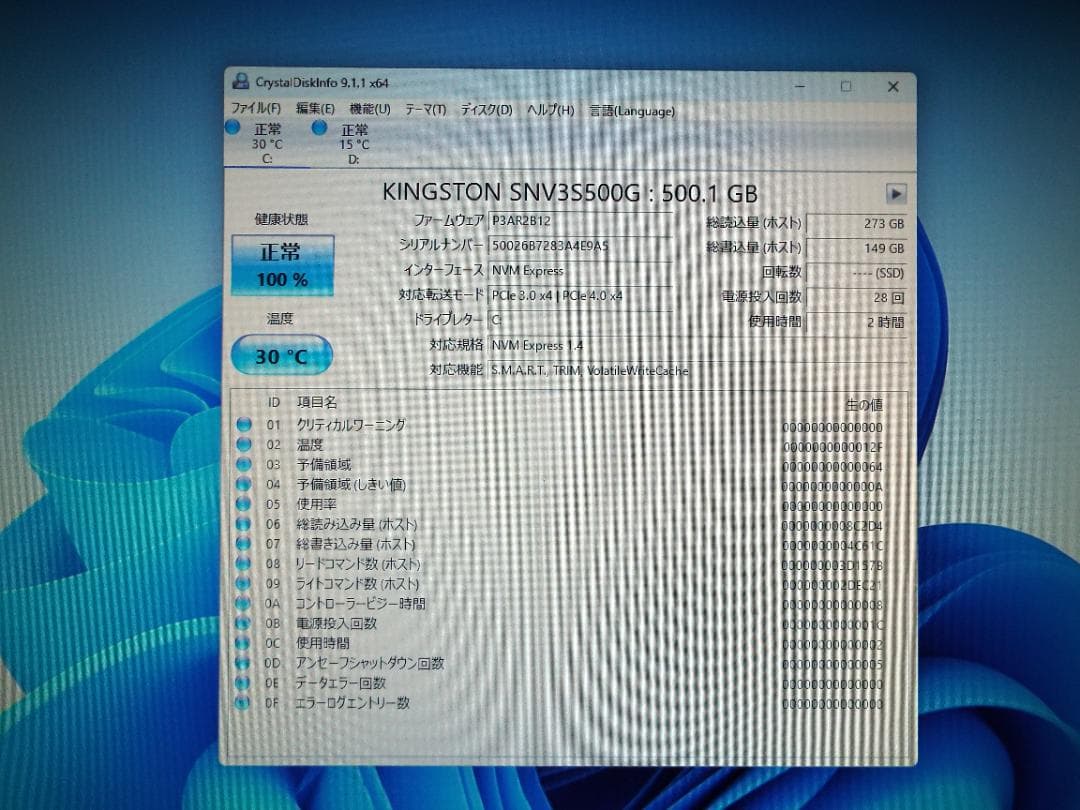1080x810 pixels.
Task: Click the 30°C temperature indicator button
Action: 280,356
